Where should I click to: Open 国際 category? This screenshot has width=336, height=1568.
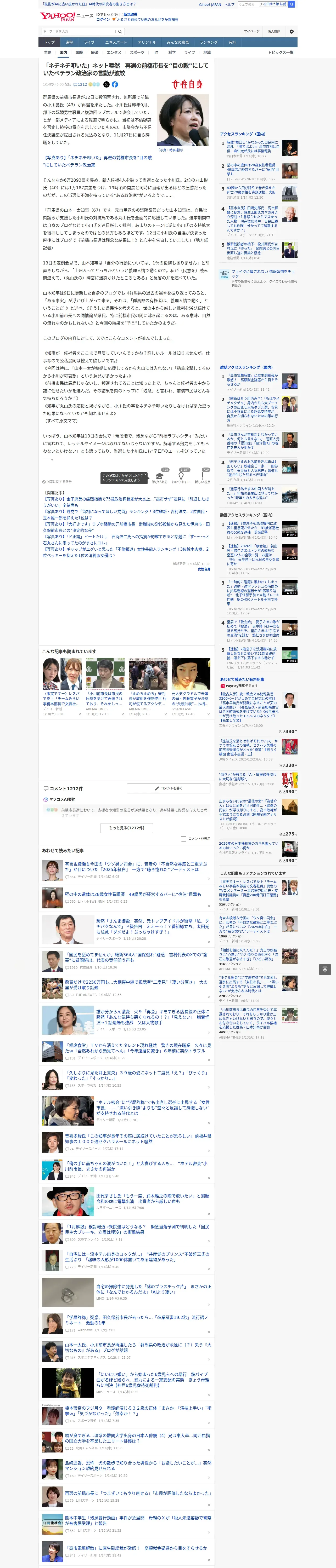pos(79,52)
